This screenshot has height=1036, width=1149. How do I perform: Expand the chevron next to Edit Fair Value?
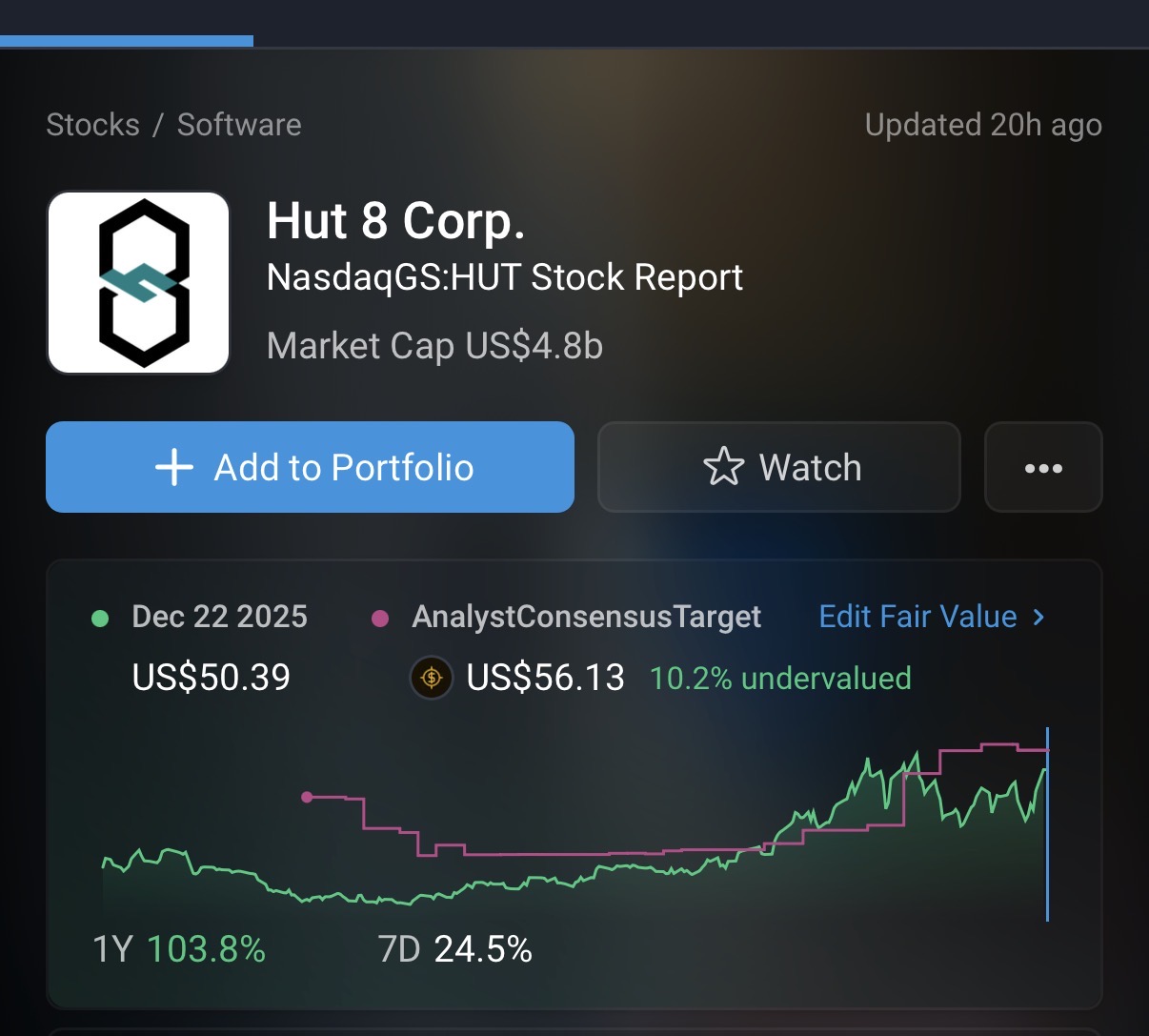[1039, 618]
